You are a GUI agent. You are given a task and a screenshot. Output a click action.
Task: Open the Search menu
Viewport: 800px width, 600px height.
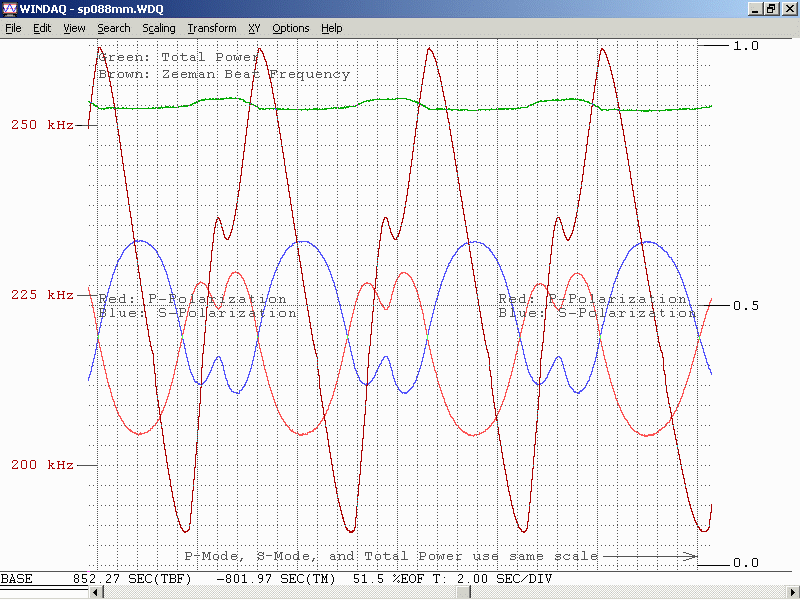tap(114, 28)
